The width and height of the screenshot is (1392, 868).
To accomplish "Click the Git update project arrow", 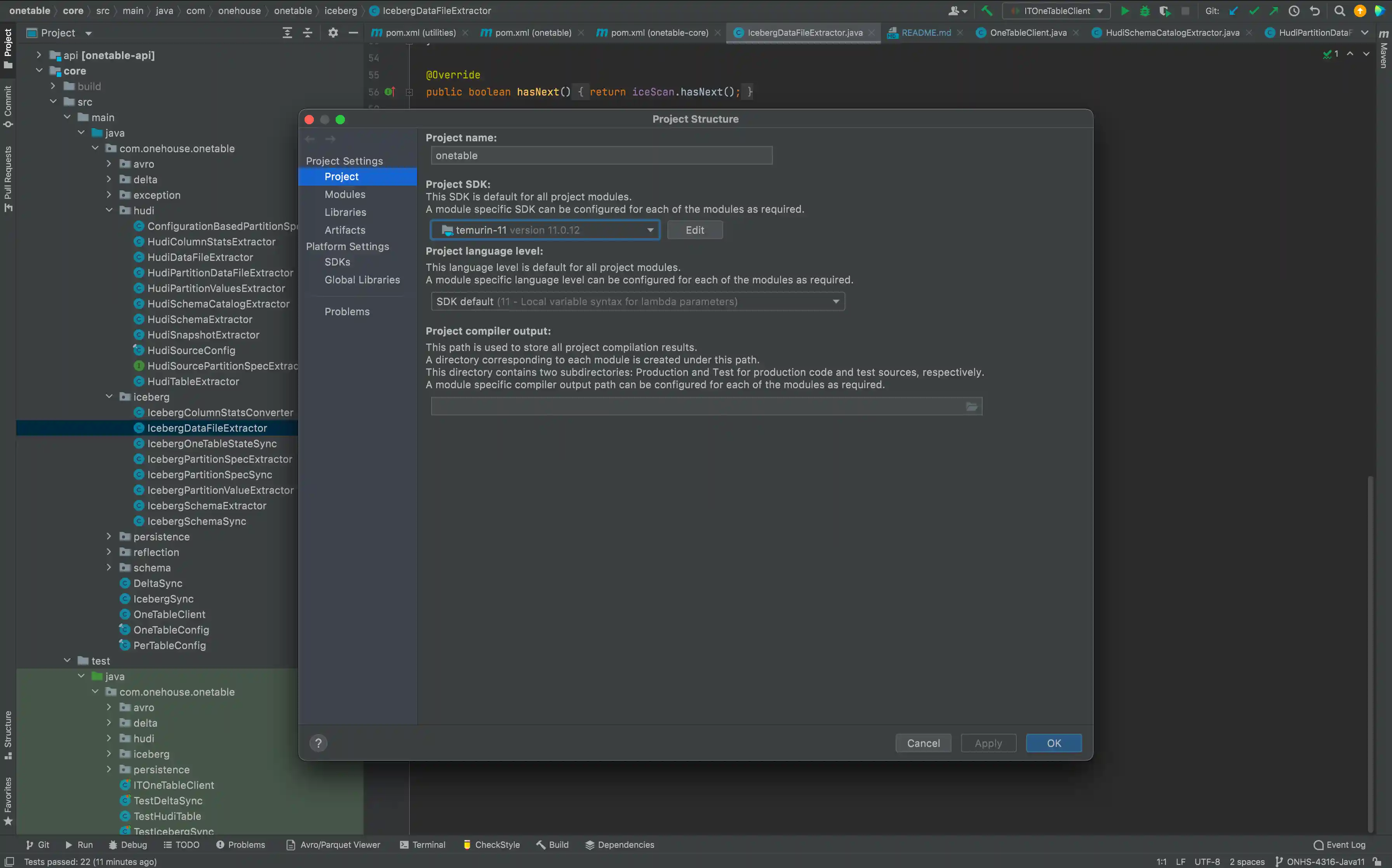I will click(x=1234, y=11).
